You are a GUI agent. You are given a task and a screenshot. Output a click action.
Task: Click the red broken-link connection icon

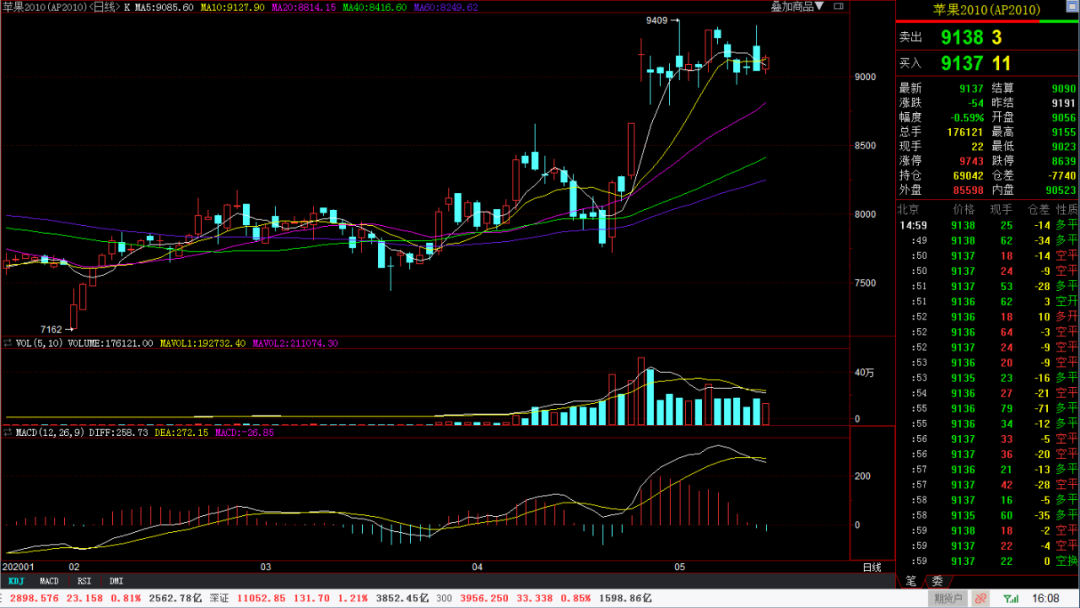coord(981,598)
